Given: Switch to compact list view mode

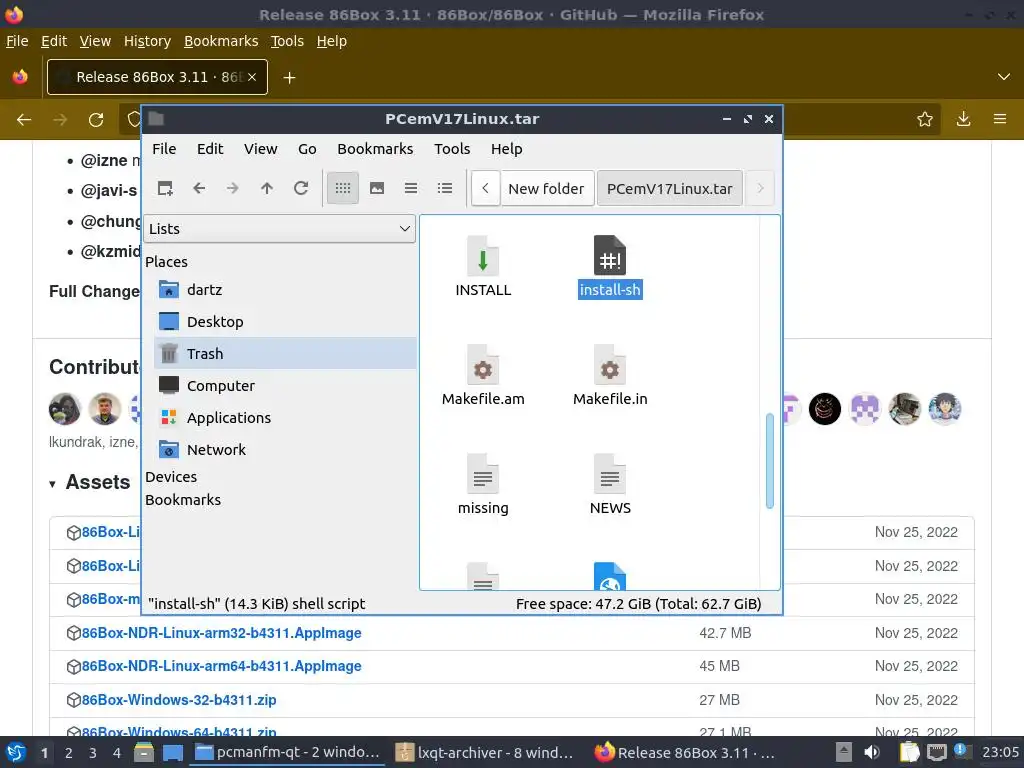Looking at the screenshot, I should (x=411, y=188).
